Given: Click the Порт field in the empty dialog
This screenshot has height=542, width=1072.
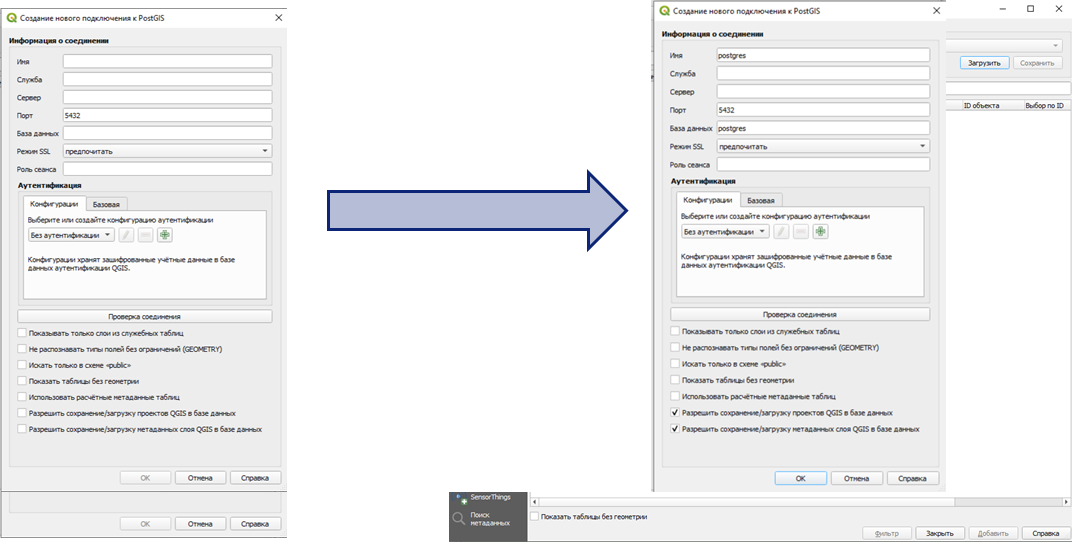Looking at the screenshot, I should [168, 115].
